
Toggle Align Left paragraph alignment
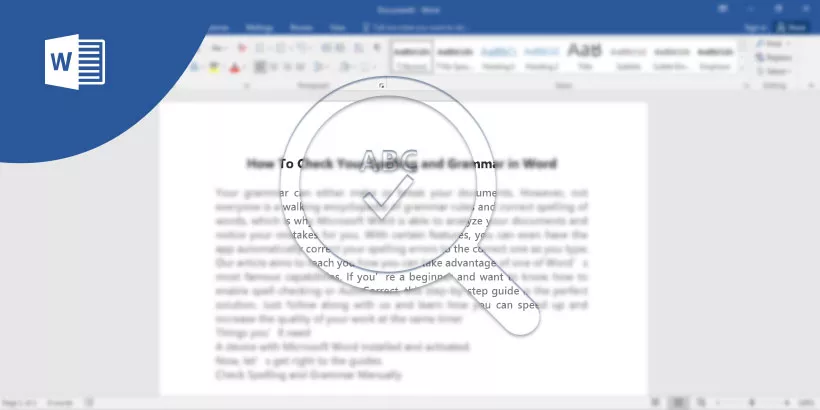260,67
